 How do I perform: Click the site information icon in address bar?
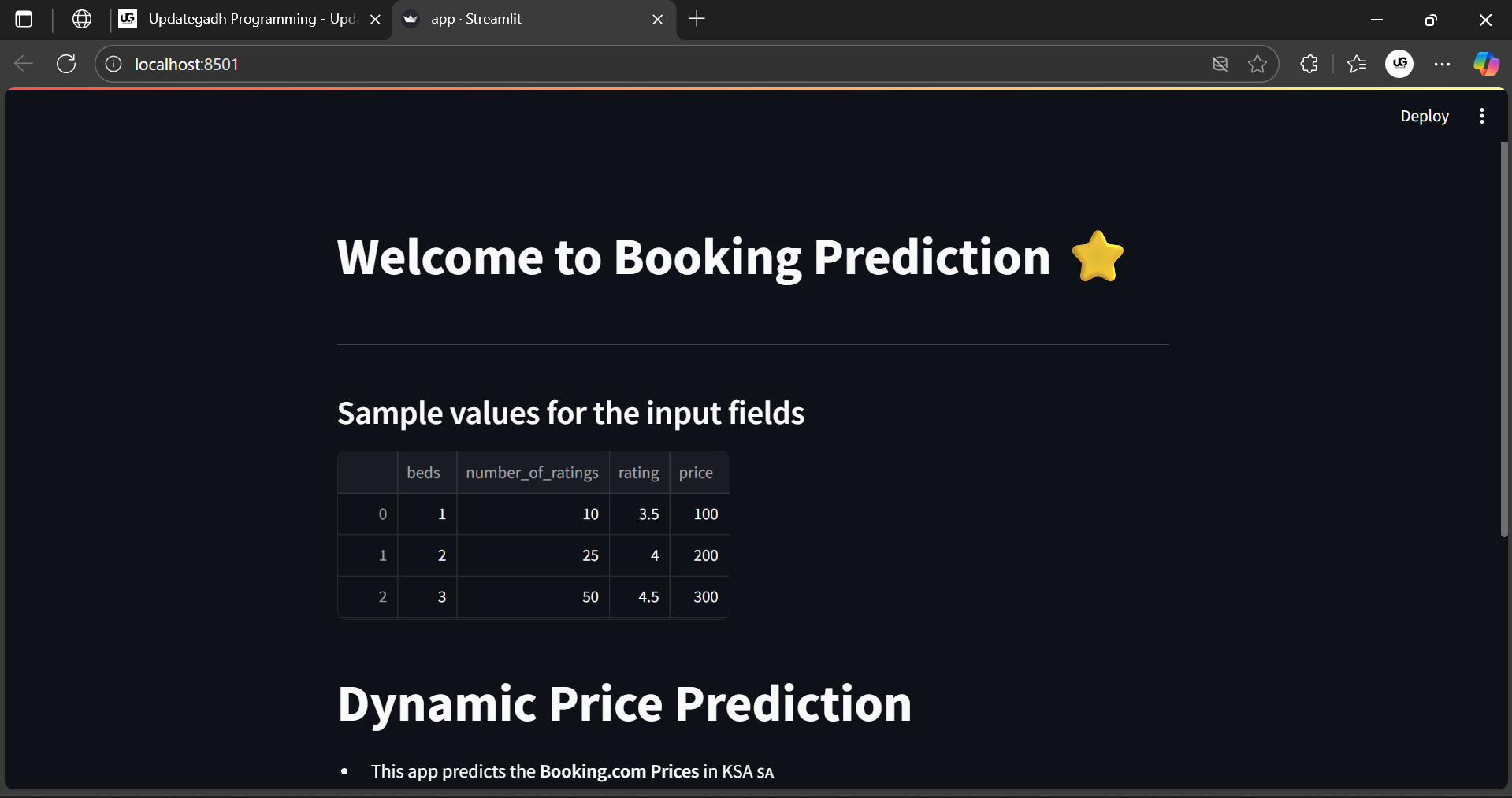pos(113,64)
